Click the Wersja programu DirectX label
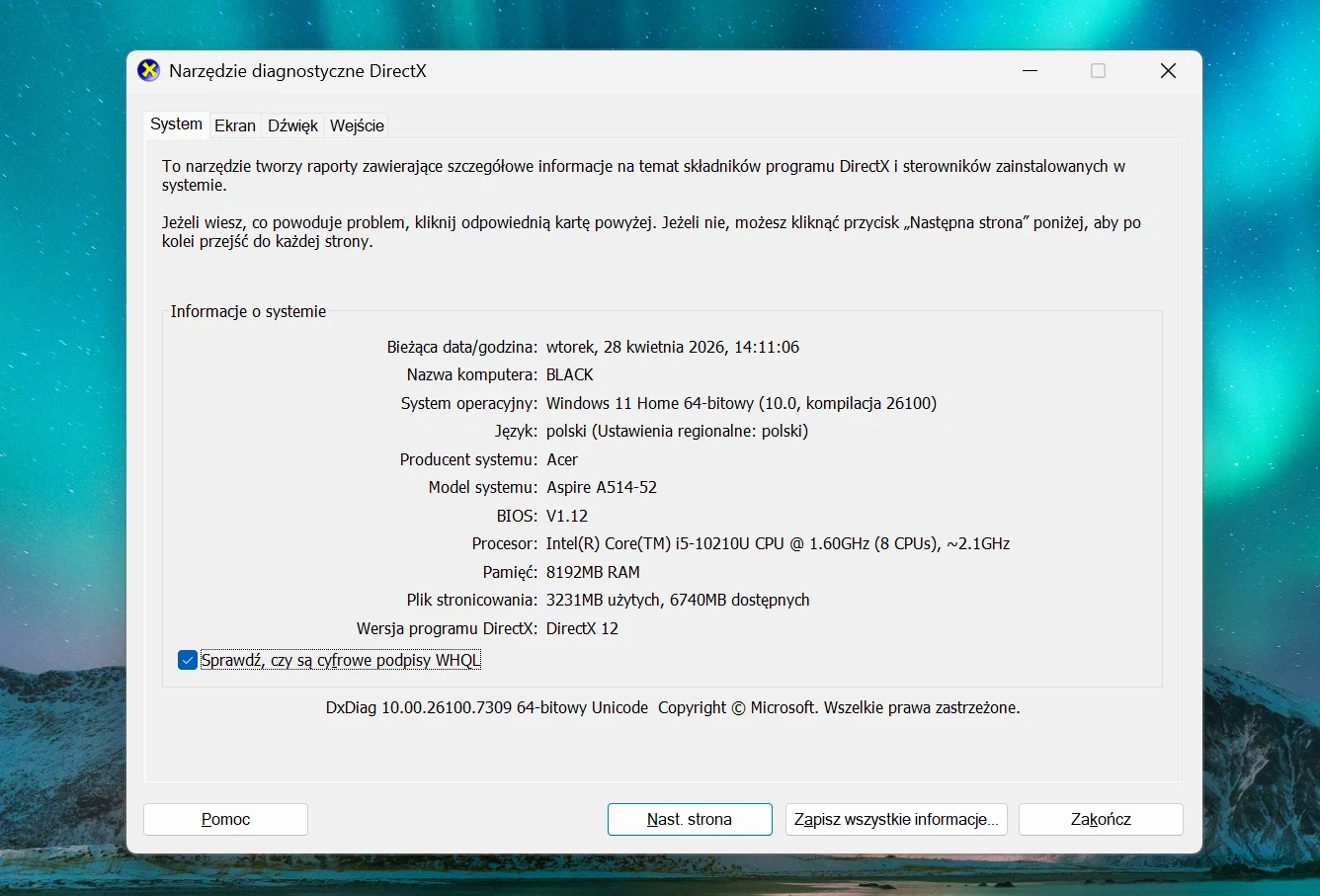1320x896 pixels. pos(448,628)
